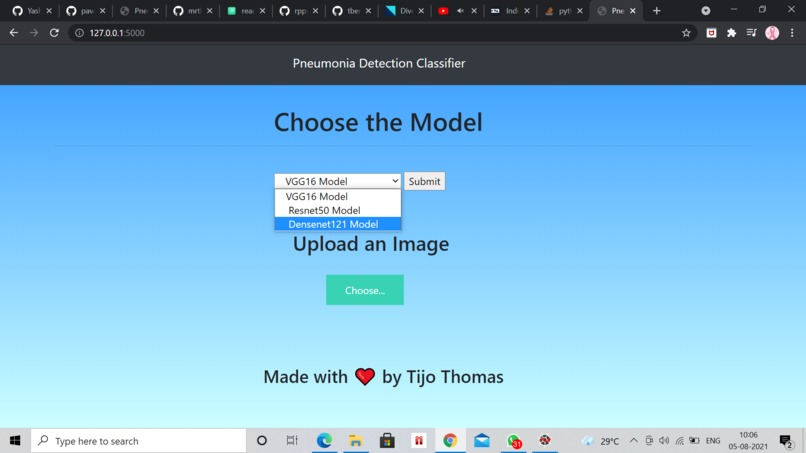The image size is (806, 453).
Task: Open the Chrome profile avatar
Action: click(x=772, y=33)
